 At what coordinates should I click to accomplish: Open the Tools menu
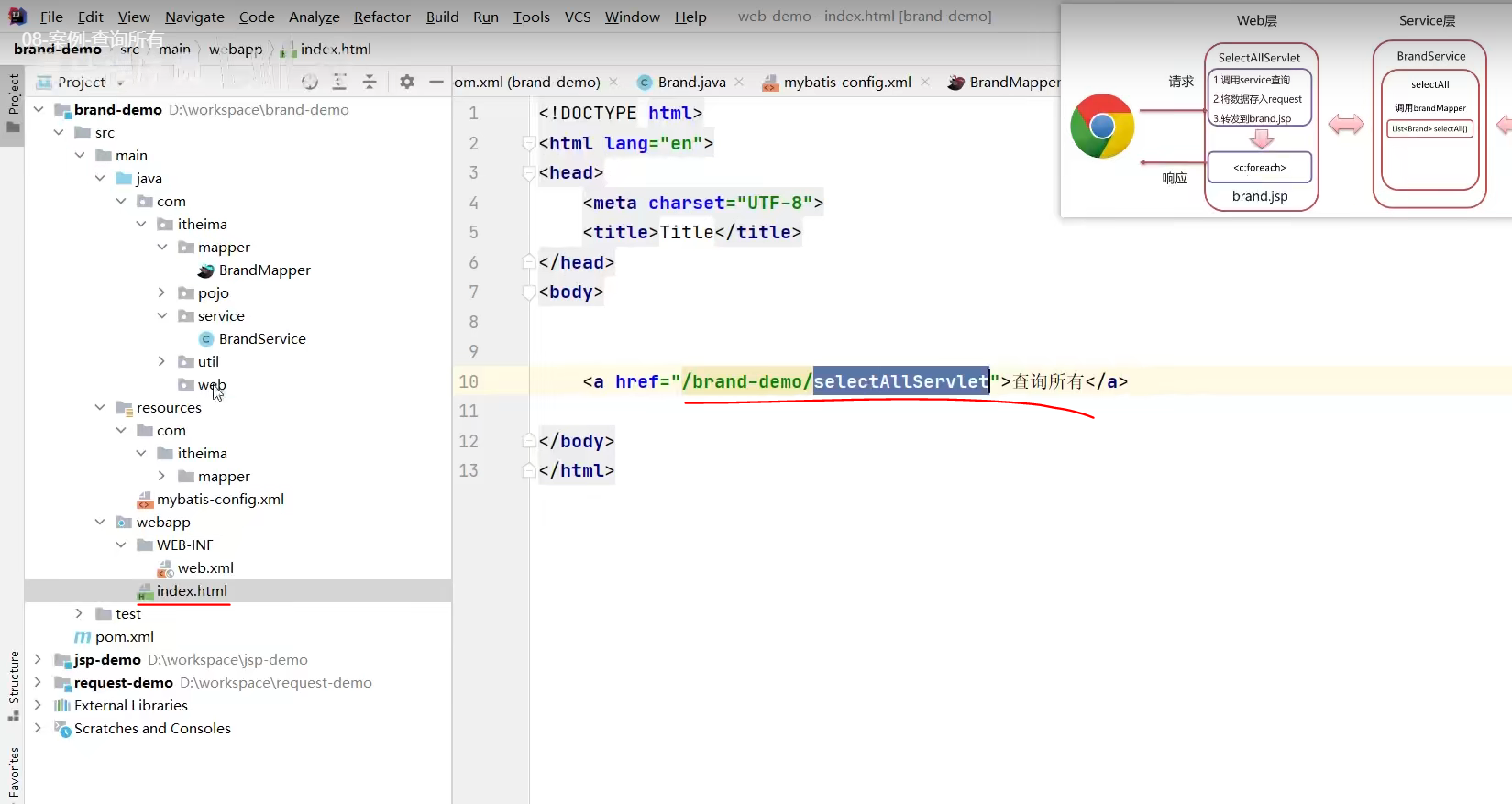click(x=532, y=17)
